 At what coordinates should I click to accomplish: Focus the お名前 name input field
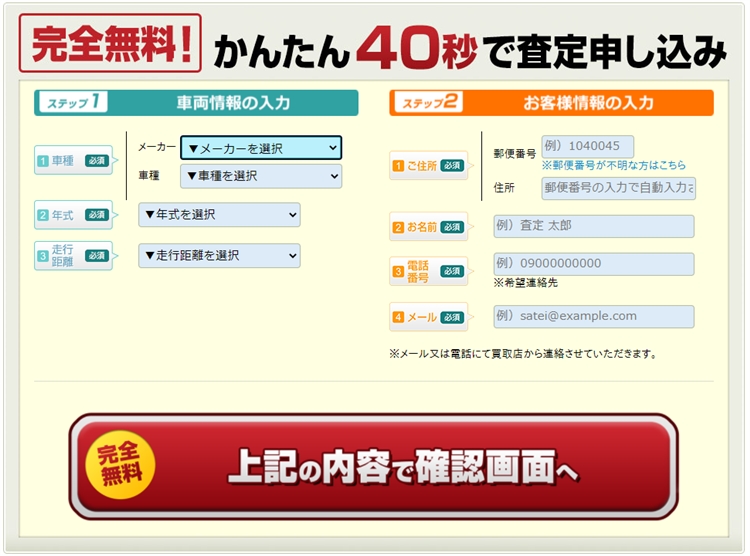[593, 226]
